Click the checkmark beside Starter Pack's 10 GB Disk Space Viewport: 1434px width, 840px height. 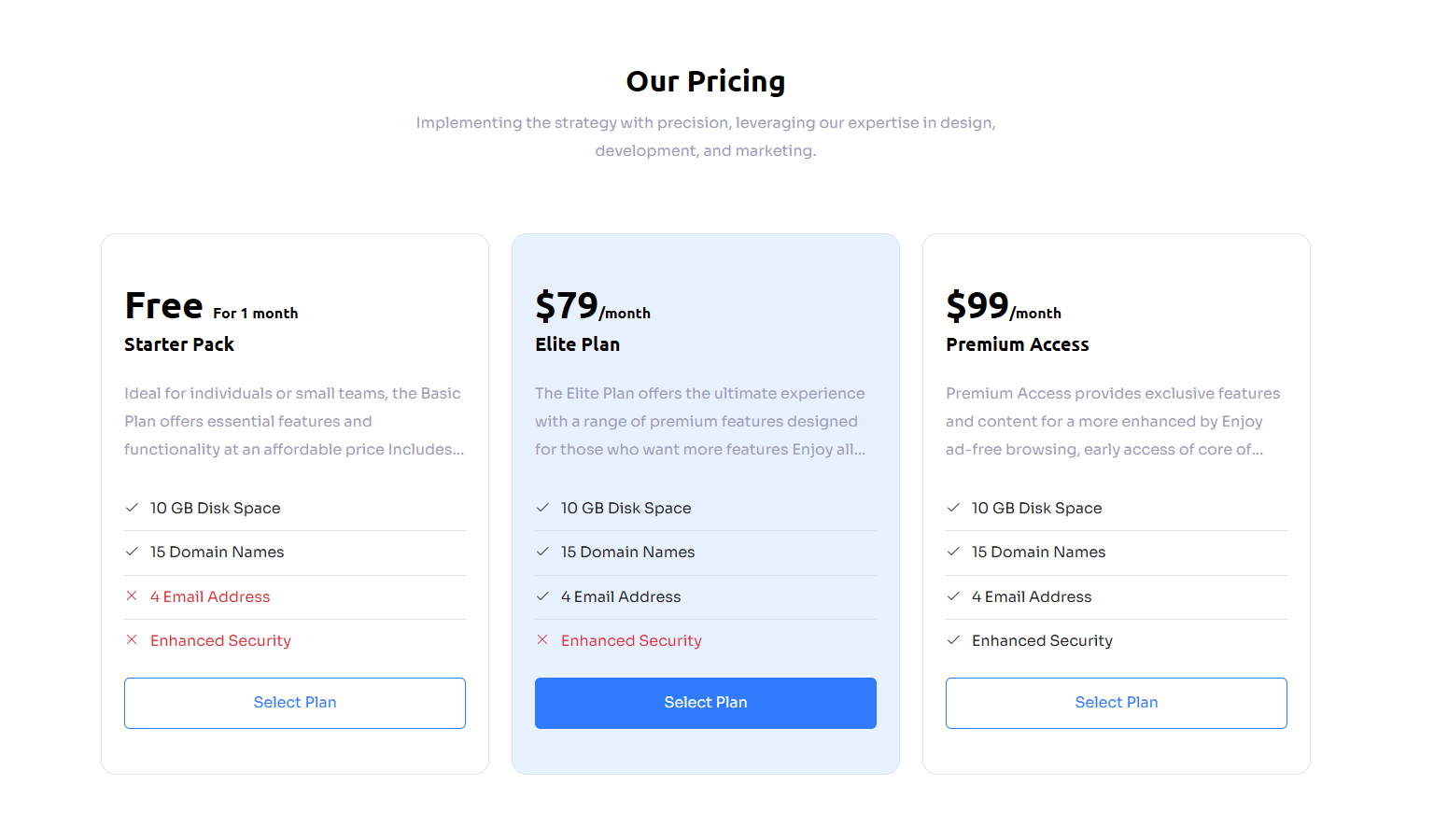132,508
